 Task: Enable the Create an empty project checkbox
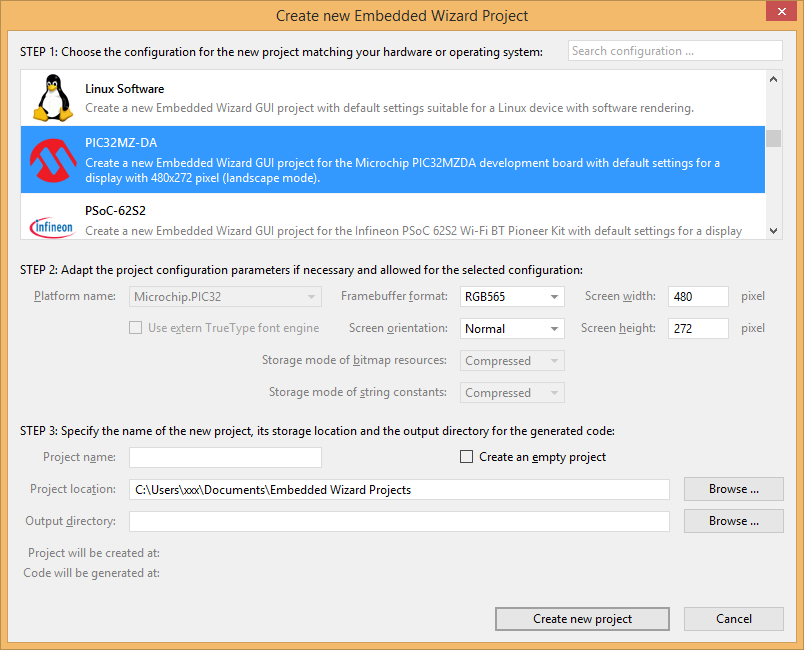[x=466, y=457]
